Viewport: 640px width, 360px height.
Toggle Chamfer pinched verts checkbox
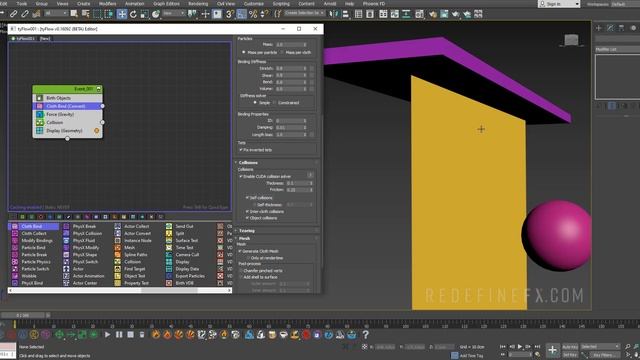coord(241,271)
